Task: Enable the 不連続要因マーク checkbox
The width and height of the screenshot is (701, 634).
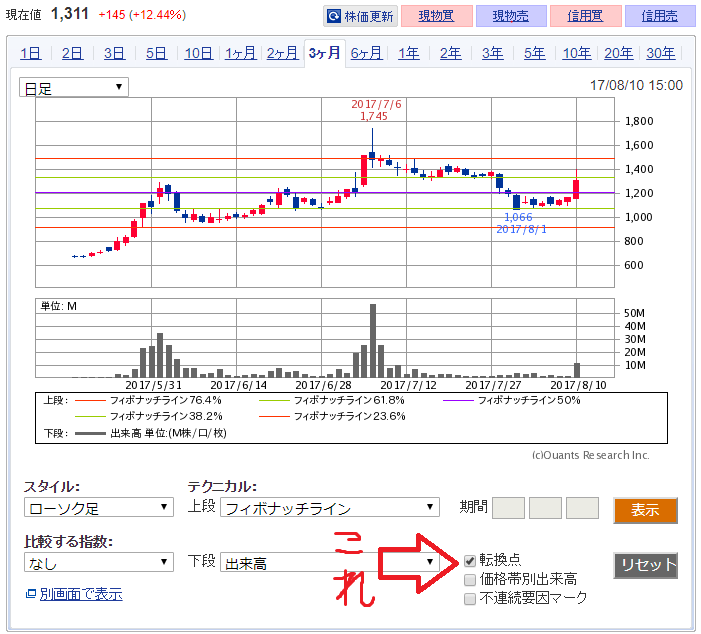Action: tap(469, 599)
